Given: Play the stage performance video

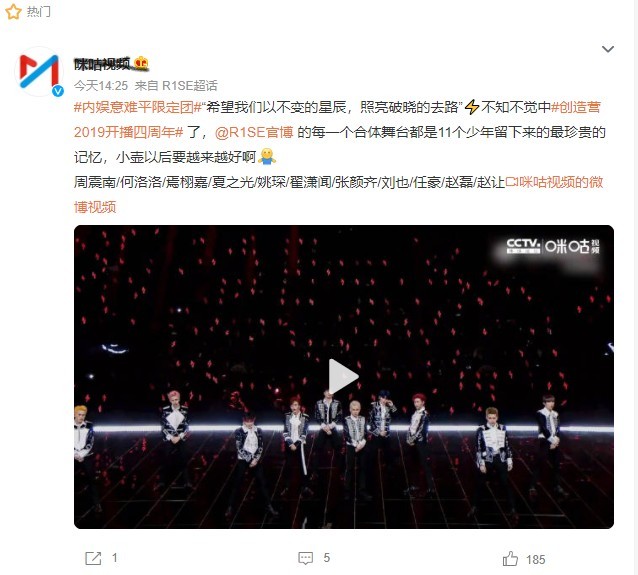Looking at the screenshot, I should [x=343, y=376].
